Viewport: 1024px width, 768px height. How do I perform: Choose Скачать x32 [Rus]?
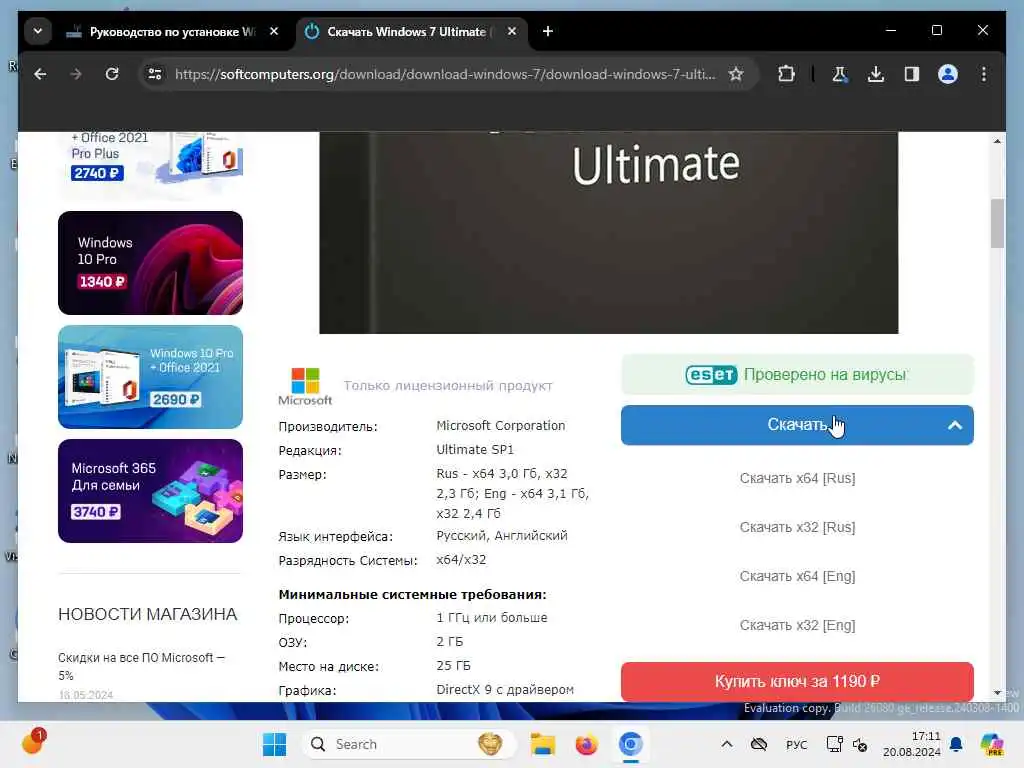tap(797, 527)
